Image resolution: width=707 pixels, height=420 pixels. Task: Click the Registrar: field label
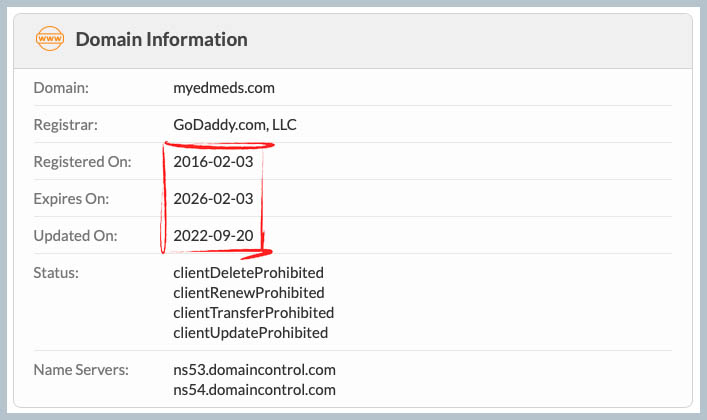tap(66, 125)
